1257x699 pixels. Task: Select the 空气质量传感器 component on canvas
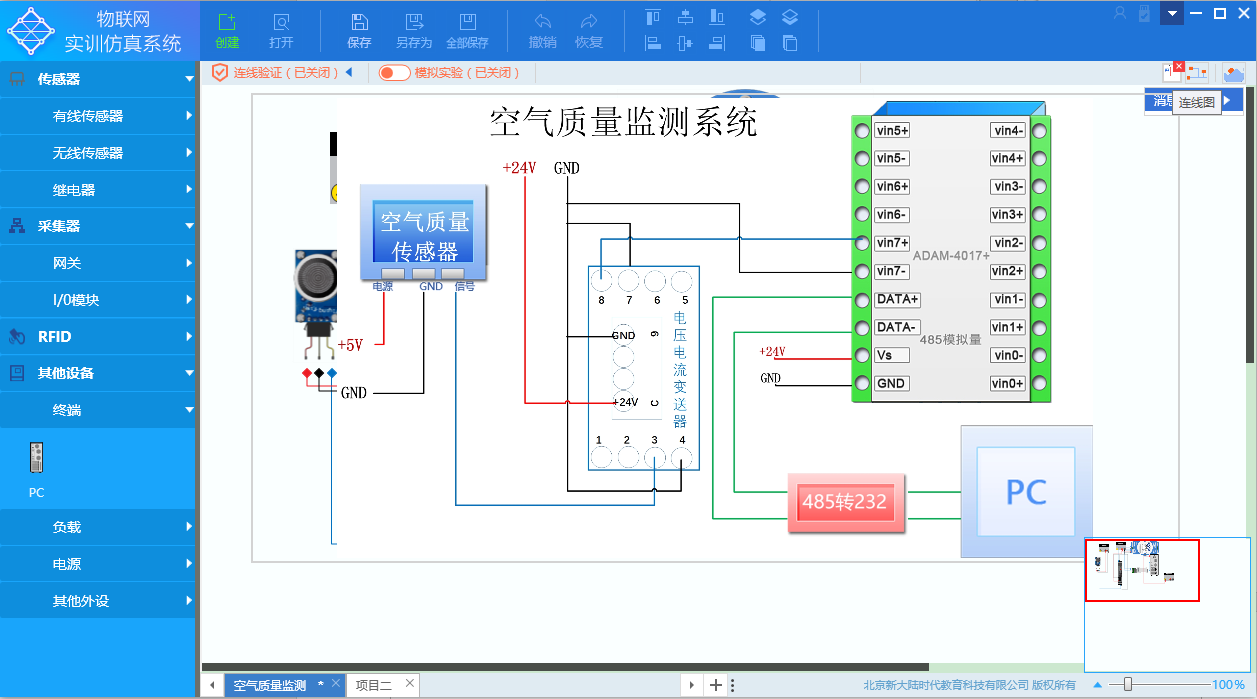(423, 232)
